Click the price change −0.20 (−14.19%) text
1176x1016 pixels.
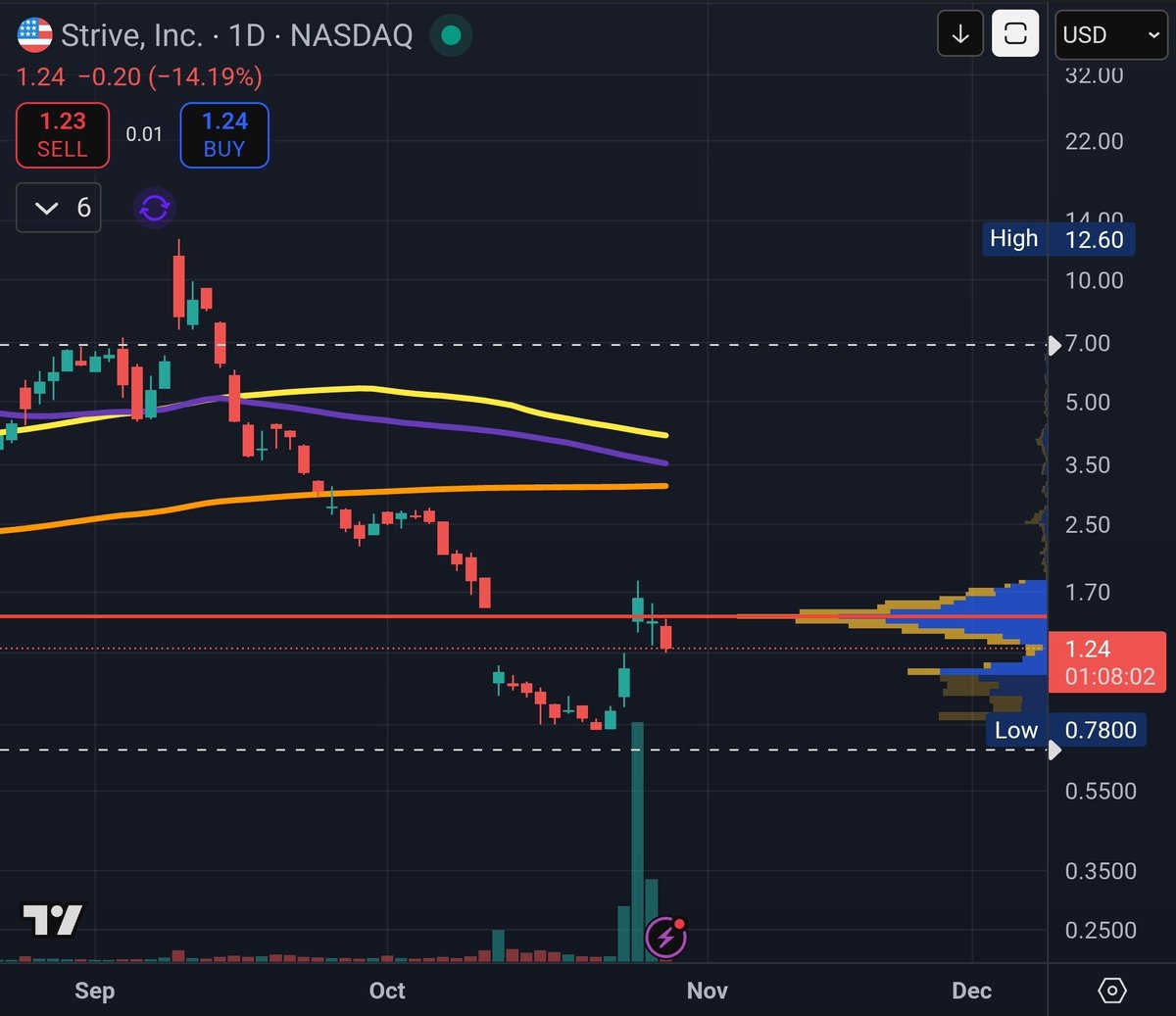171,76
